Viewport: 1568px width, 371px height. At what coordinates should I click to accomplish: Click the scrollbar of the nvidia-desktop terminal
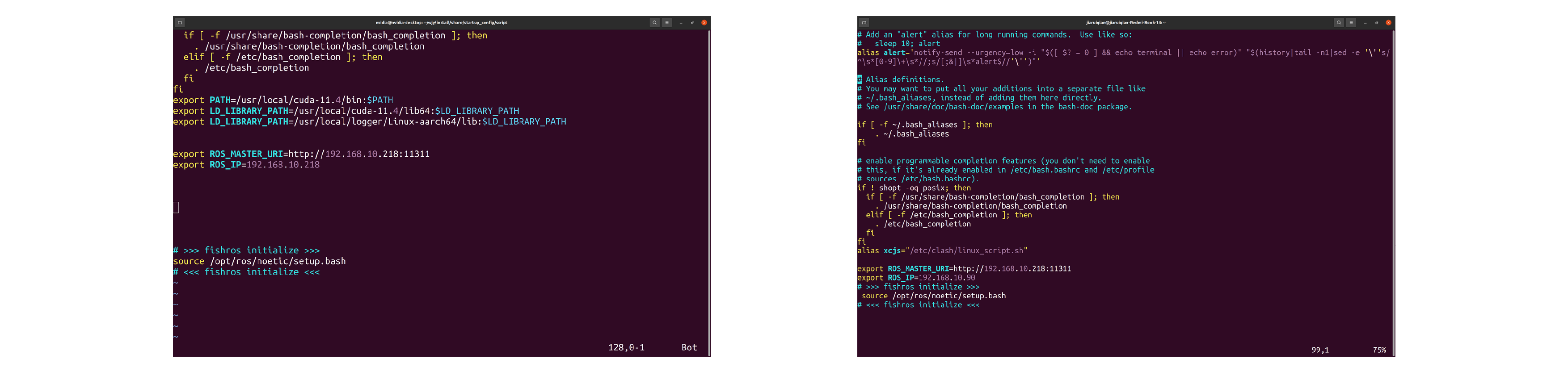pos(709,183)
